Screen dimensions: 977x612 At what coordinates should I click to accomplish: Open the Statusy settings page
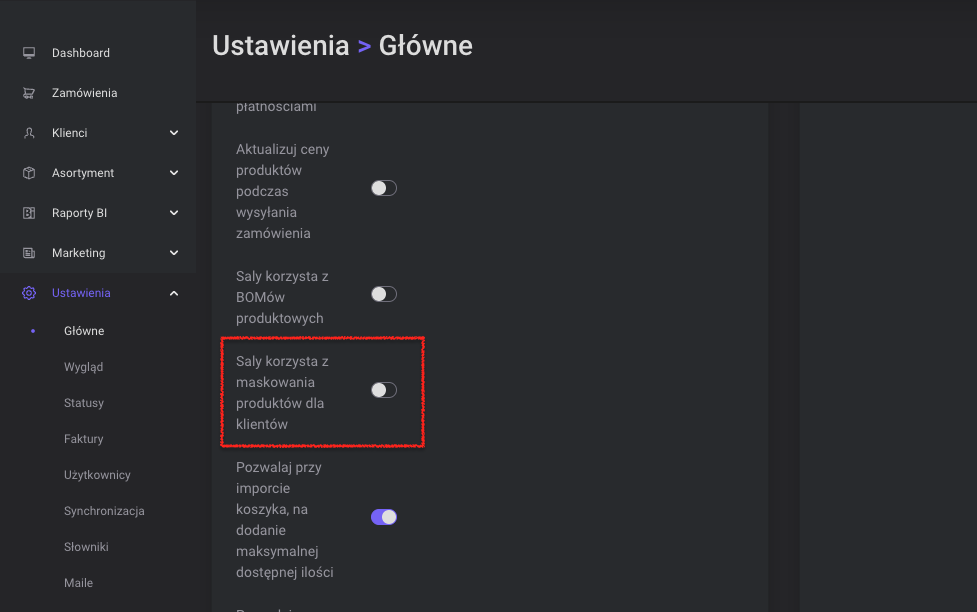[x=83, y=402]
